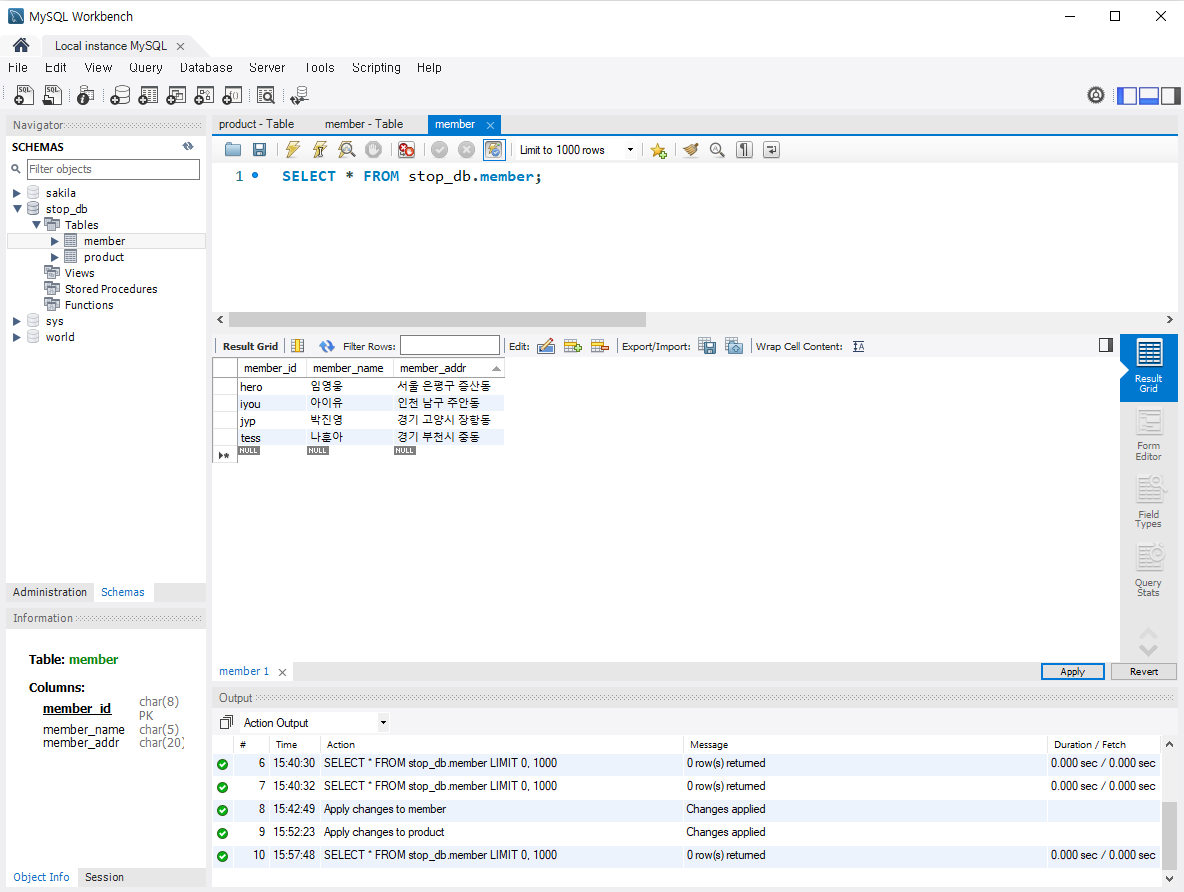
Task: Toggle Wrap Cell Content icon
Action: (x=859, y=346)
